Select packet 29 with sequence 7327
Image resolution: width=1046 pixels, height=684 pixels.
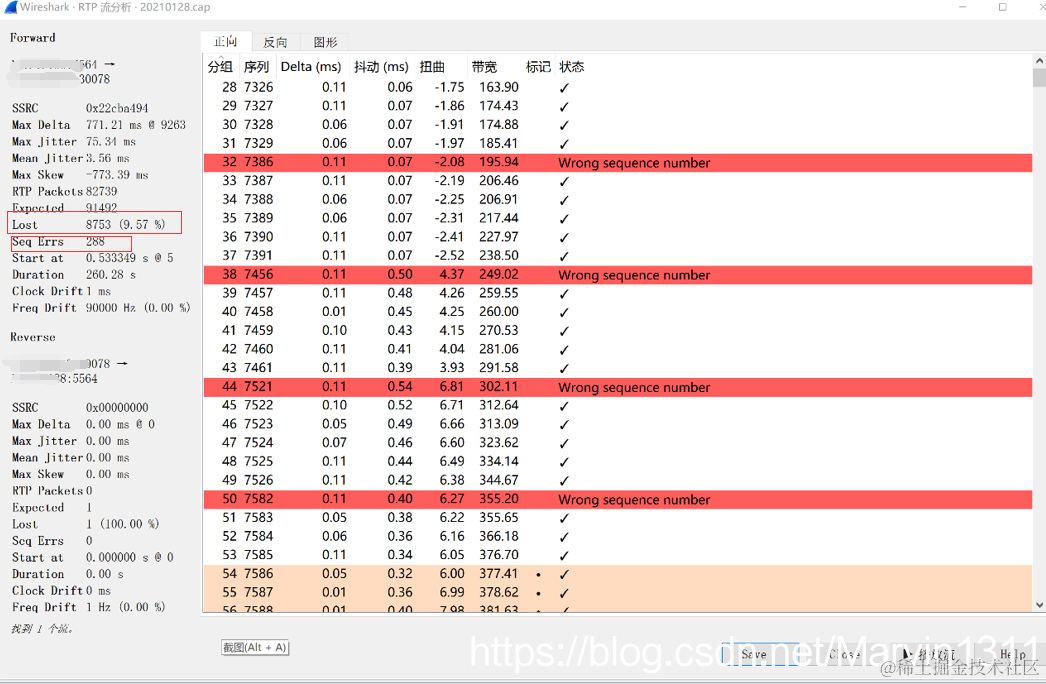pyautogui.click(x=618, y=106)
